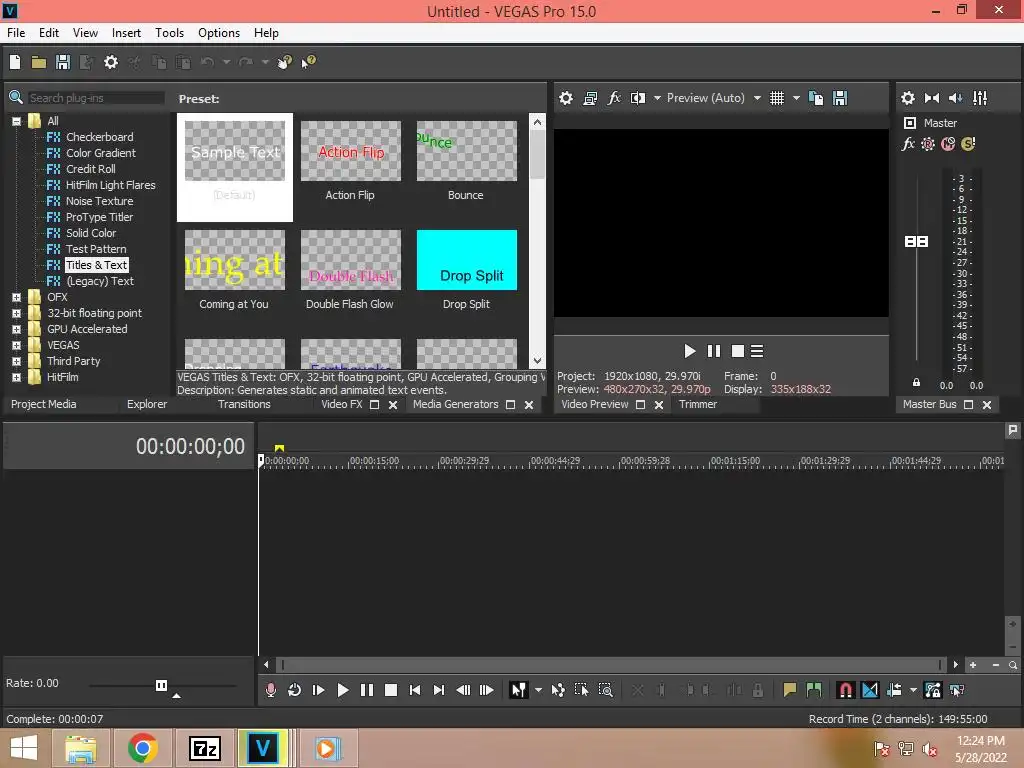The width and height of the screenshot is (1024, 768).
Task: Open a project using the folder icon
Action: click(x=39, y=62)
